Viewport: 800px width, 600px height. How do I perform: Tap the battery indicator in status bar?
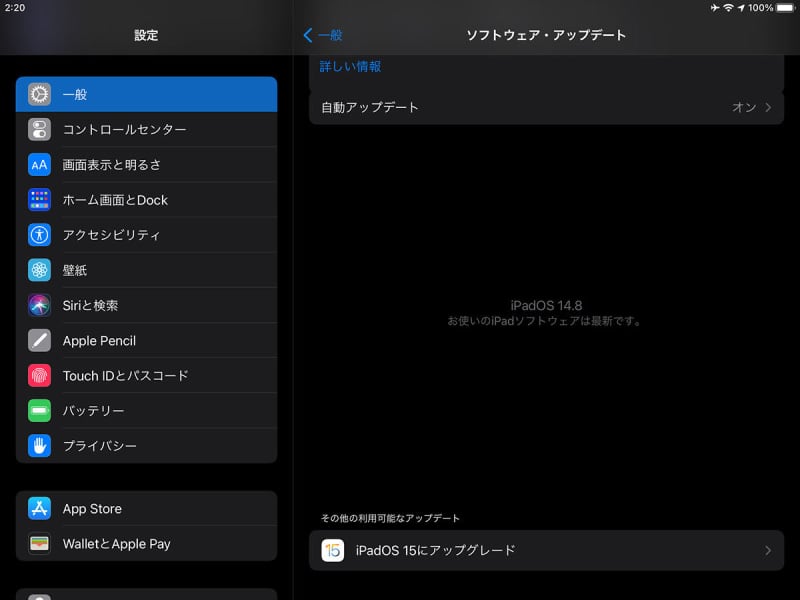[786, 8]
